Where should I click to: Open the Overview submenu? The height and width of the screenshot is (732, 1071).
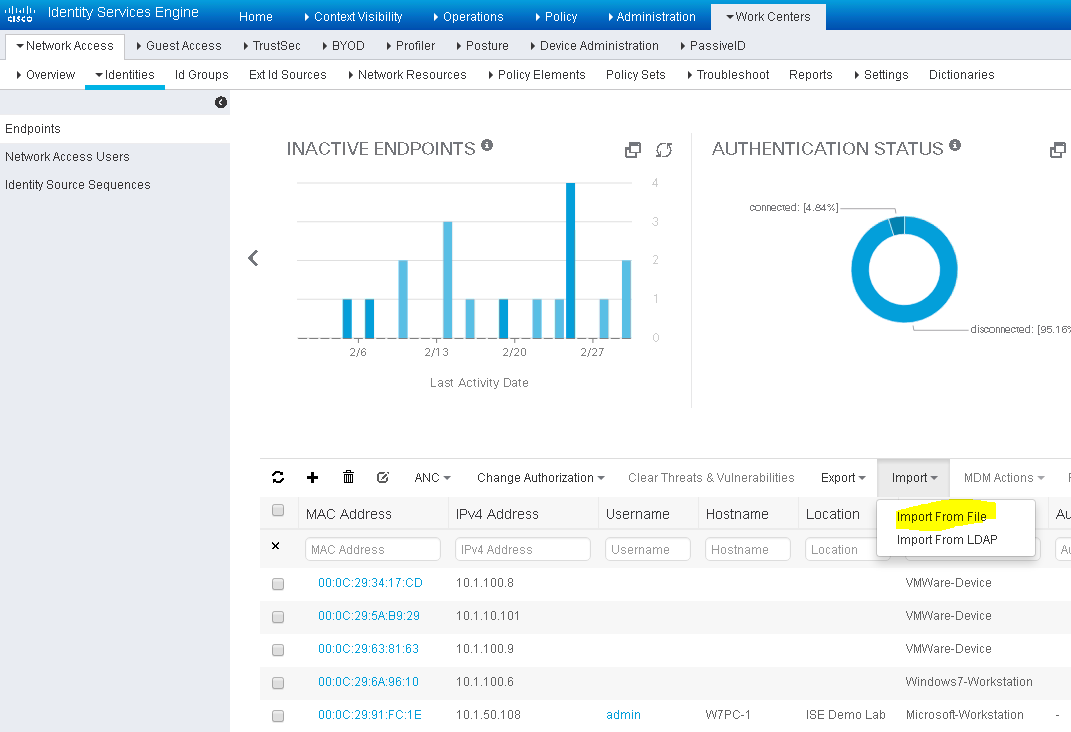tap(46, 74)
